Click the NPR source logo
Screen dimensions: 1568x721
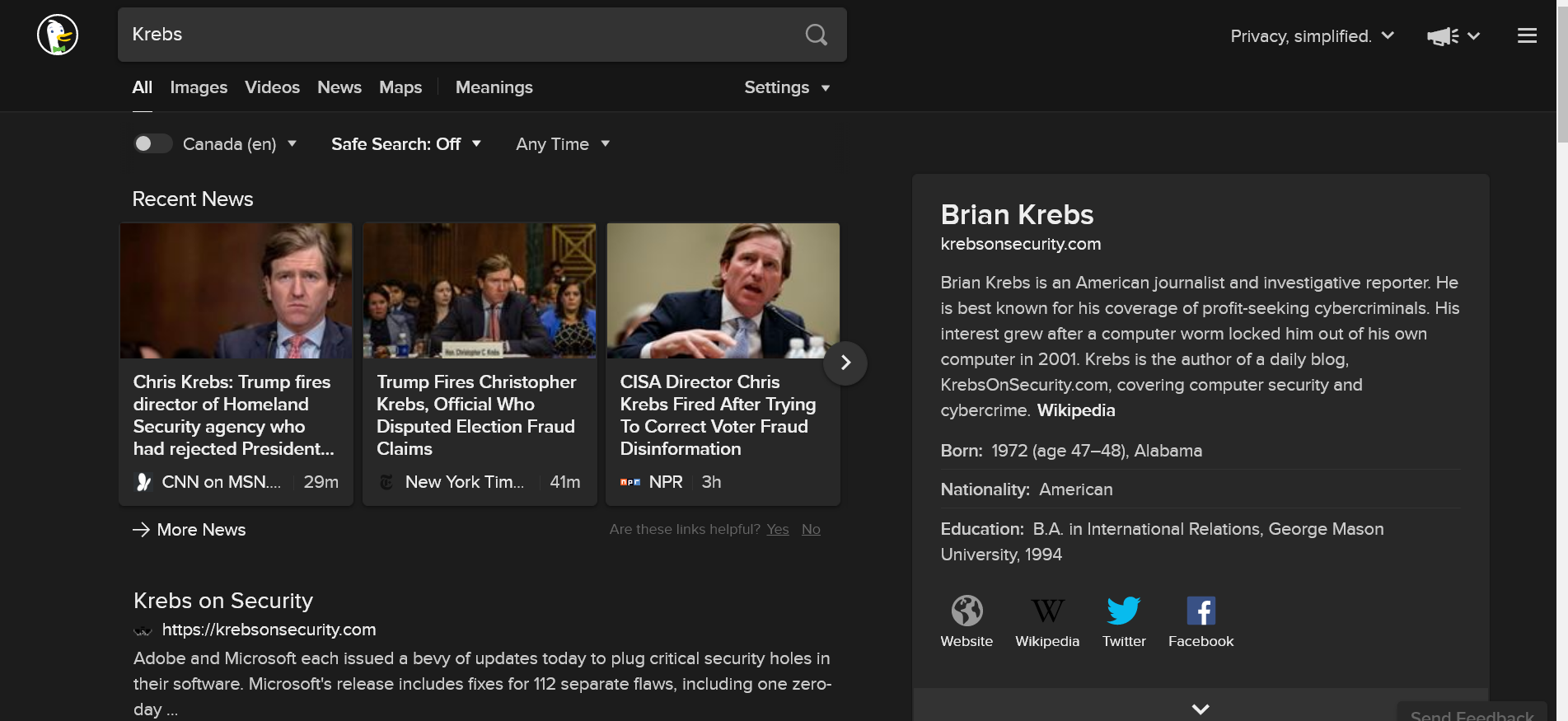pyautogui.click(x=630, y=482)
